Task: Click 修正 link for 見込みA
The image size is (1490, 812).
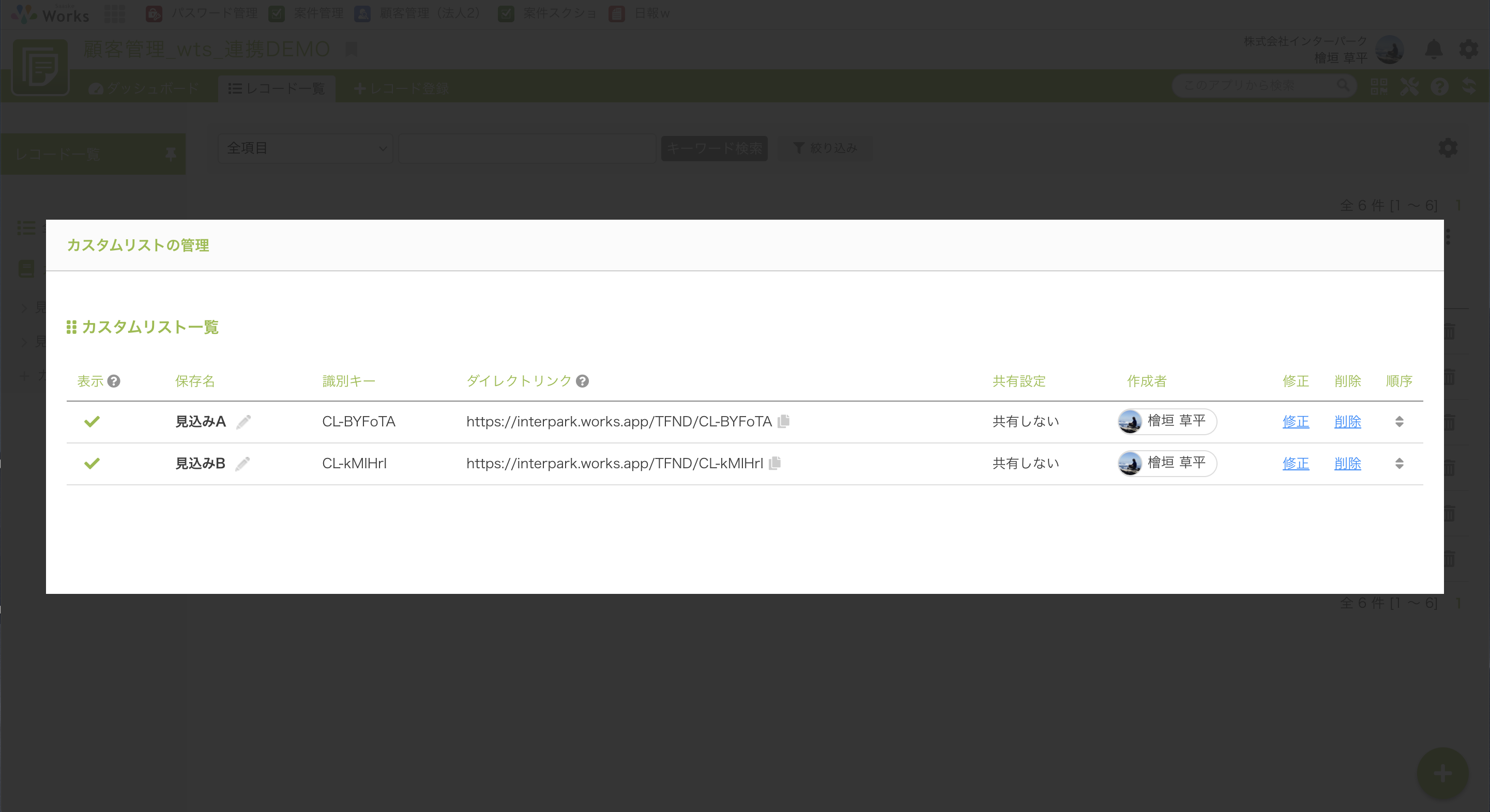Action: 1296,422
